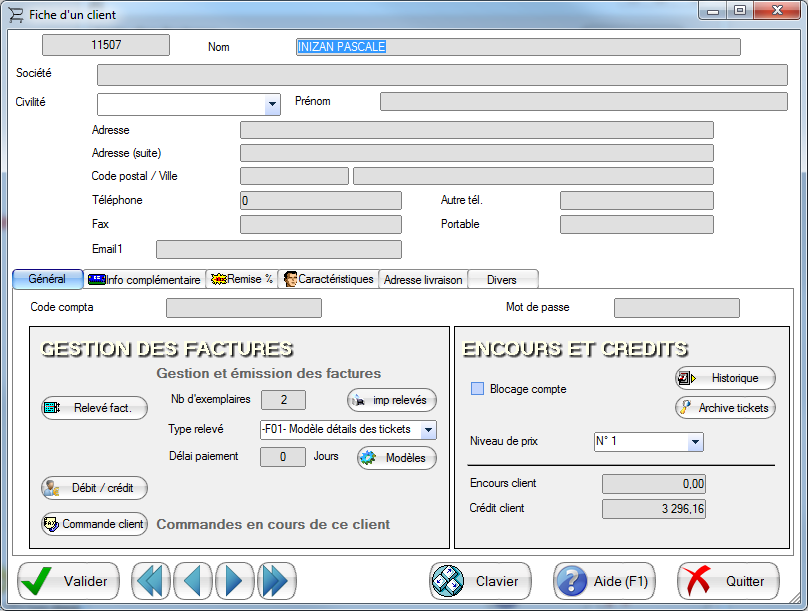Go to next client record

click(234, 581)
